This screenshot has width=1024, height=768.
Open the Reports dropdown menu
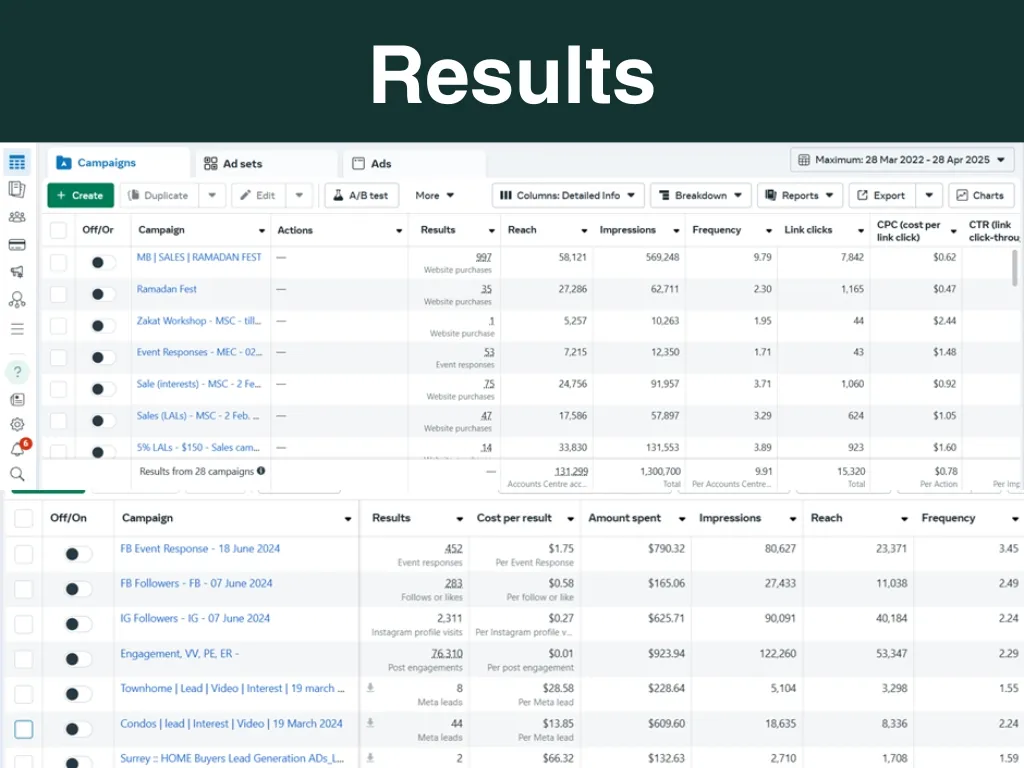(799, 195)
